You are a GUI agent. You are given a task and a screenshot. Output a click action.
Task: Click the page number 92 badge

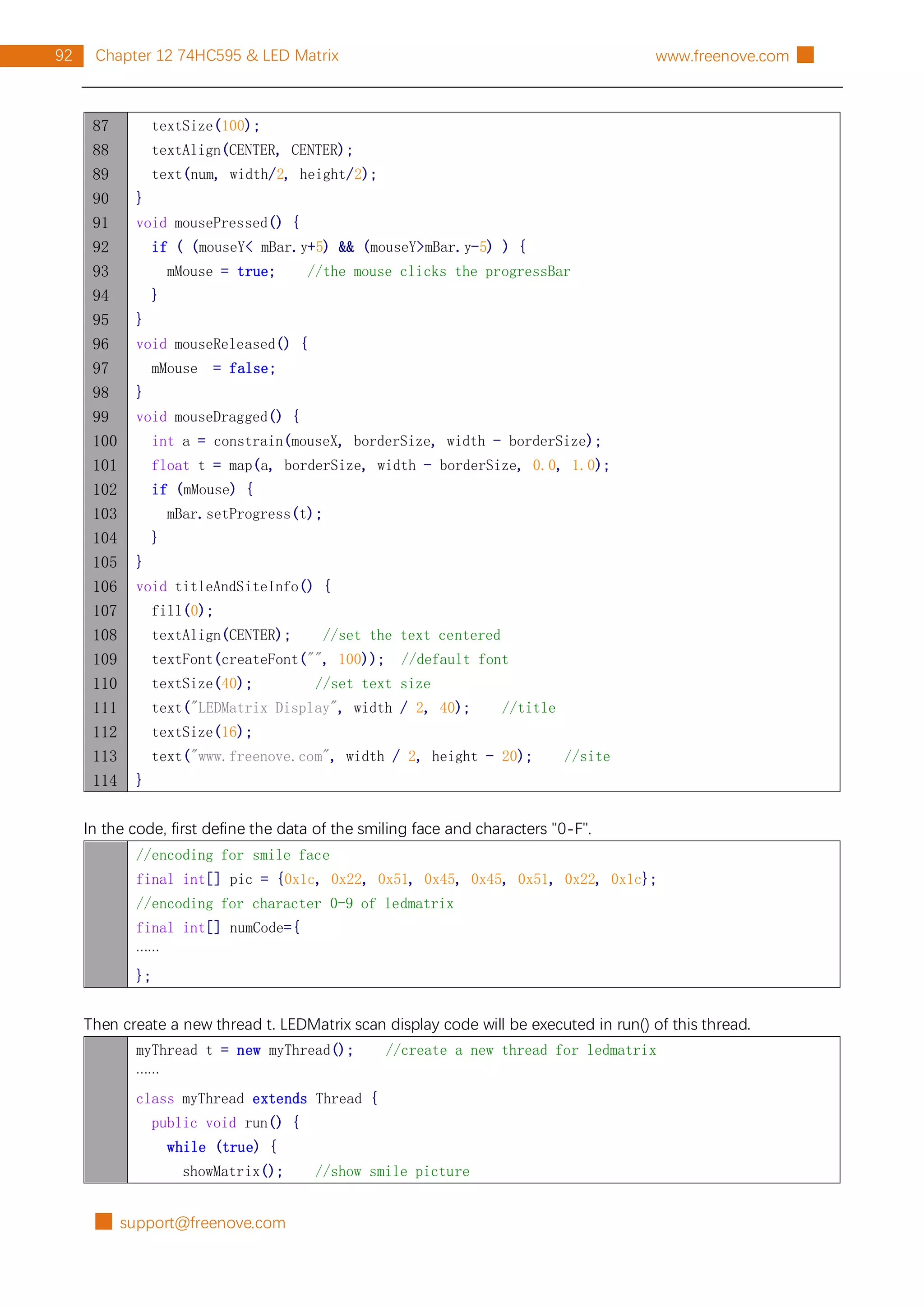[x=63, y=55]
